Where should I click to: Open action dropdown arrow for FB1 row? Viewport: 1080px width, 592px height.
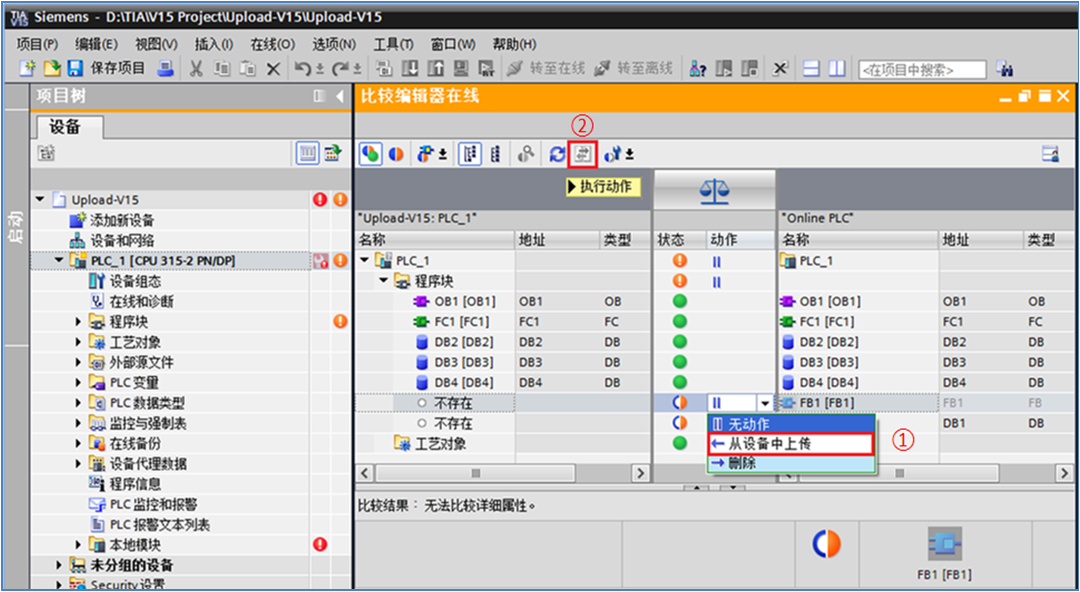point(765,403)
